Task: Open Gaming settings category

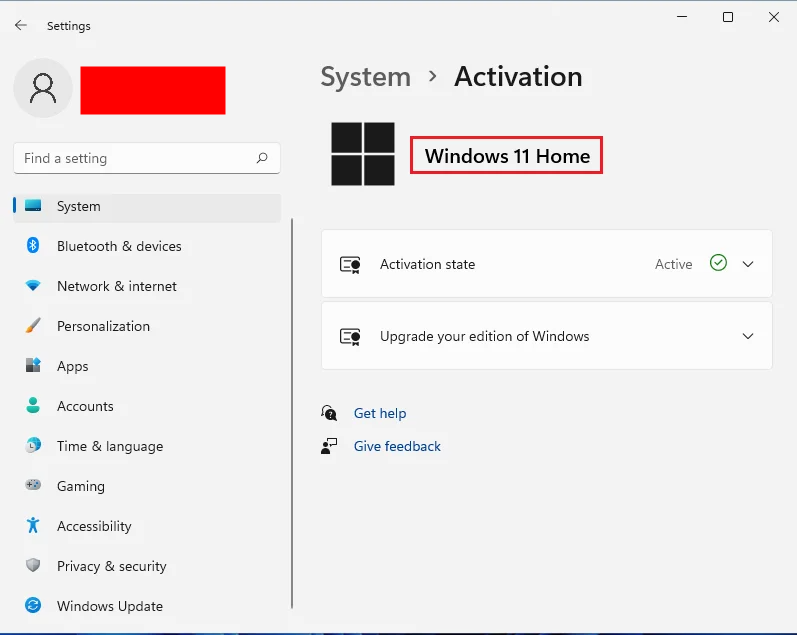Action: coord(147,486)
